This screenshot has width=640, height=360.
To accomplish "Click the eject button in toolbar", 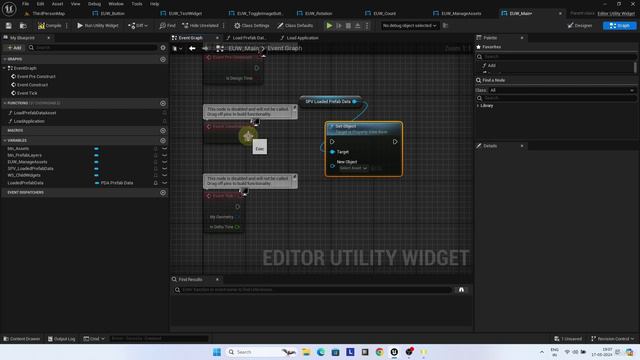I will tap(358, 26).
